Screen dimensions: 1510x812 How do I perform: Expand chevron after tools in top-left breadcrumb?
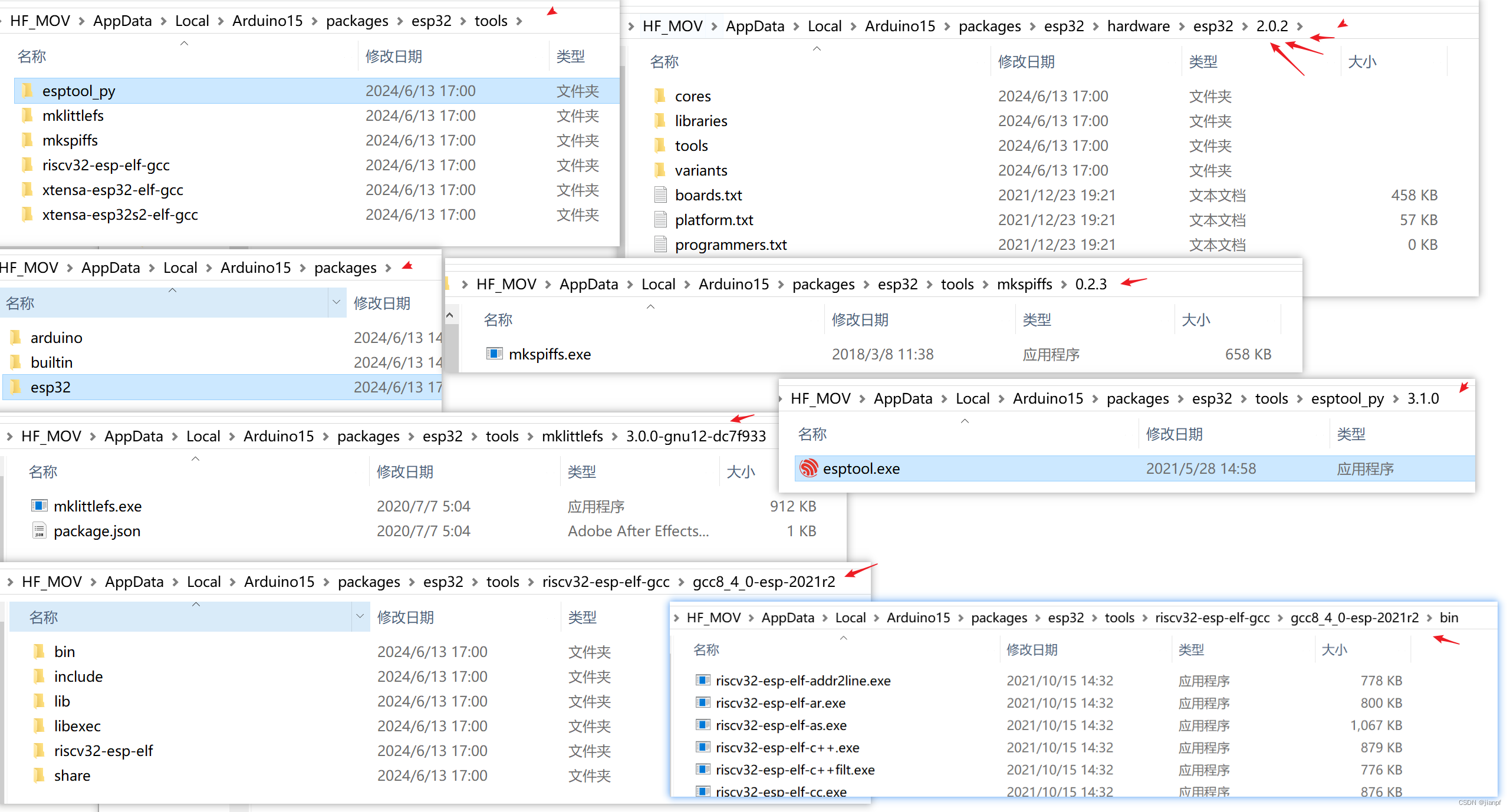coord(519,21)
